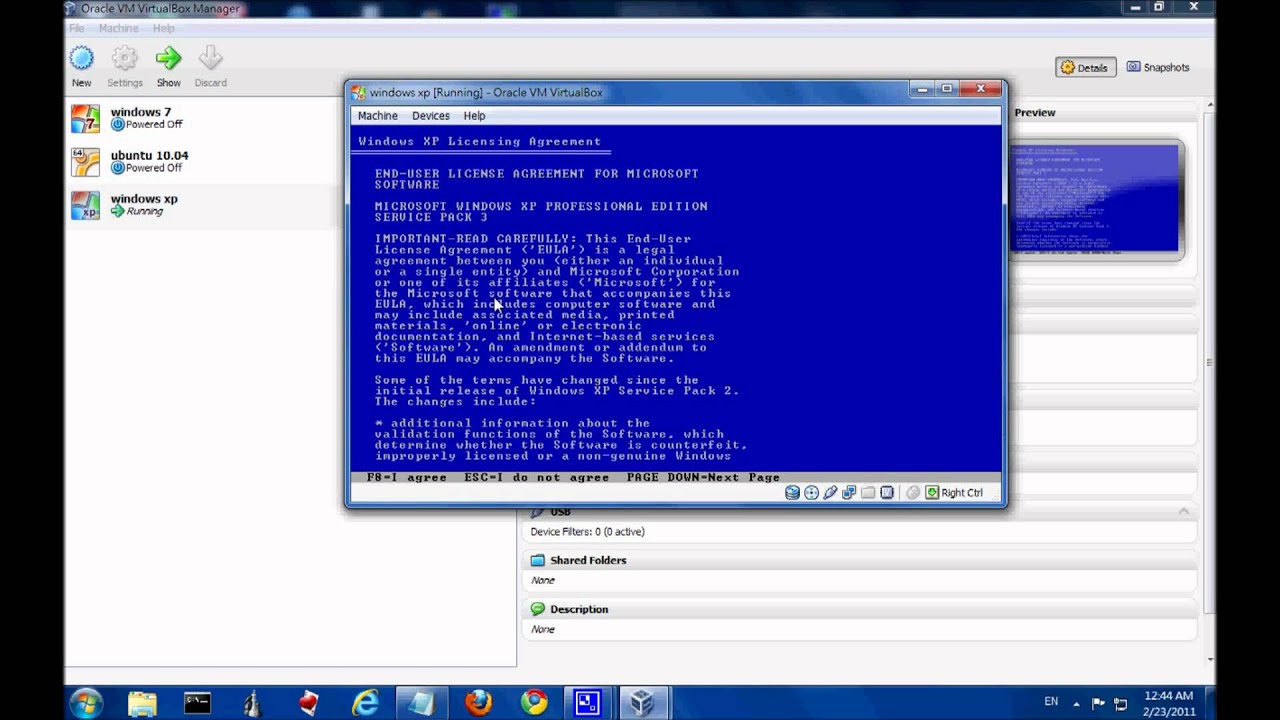This screenshot has height=720, width=1280.
Task: Click the virtualization chip status icon
Action: pyautogui.click(x=887, y=492)
